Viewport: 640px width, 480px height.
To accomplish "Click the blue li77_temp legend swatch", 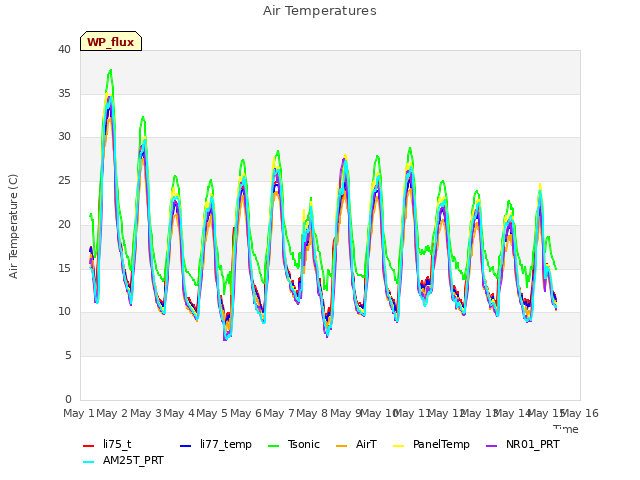I will tap(185, 446).
